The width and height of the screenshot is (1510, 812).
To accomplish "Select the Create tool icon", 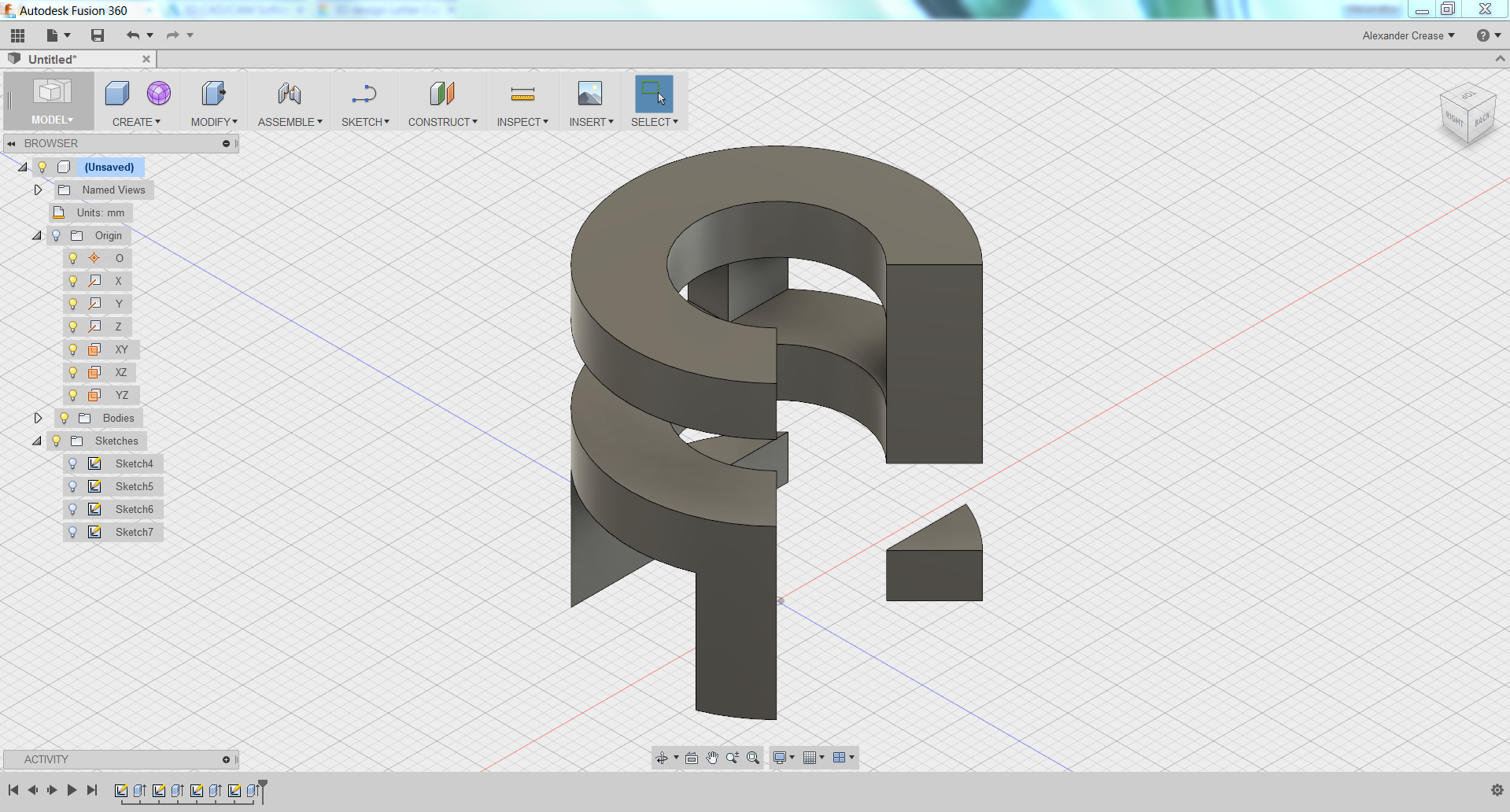I will (116, 92).
